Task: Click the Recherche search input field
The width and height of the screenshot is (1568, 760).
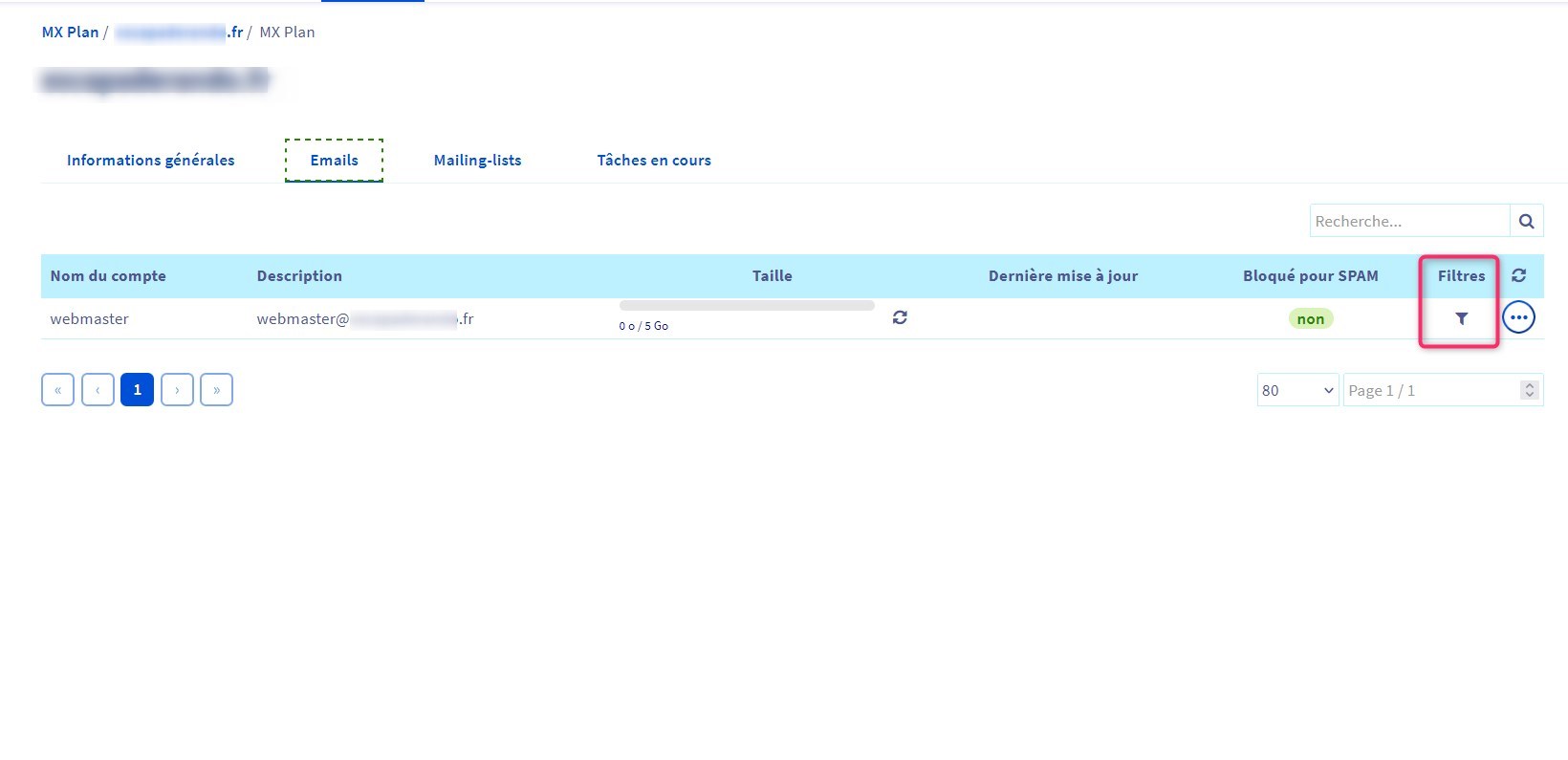Action: 1408,221
